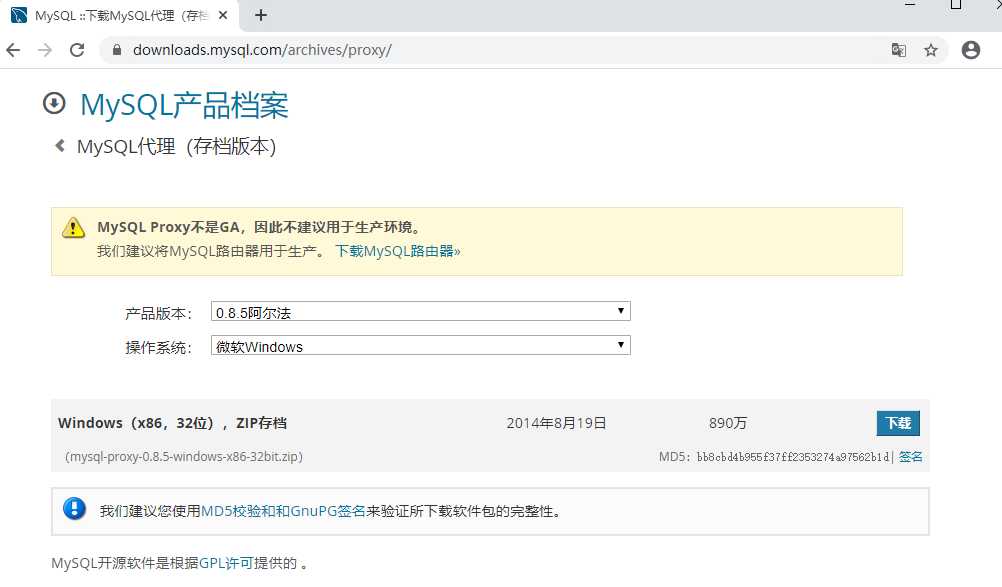Viewport: 1002px width, 587px height.
Task: Click the file size 890万
Action: pos(728,423)
